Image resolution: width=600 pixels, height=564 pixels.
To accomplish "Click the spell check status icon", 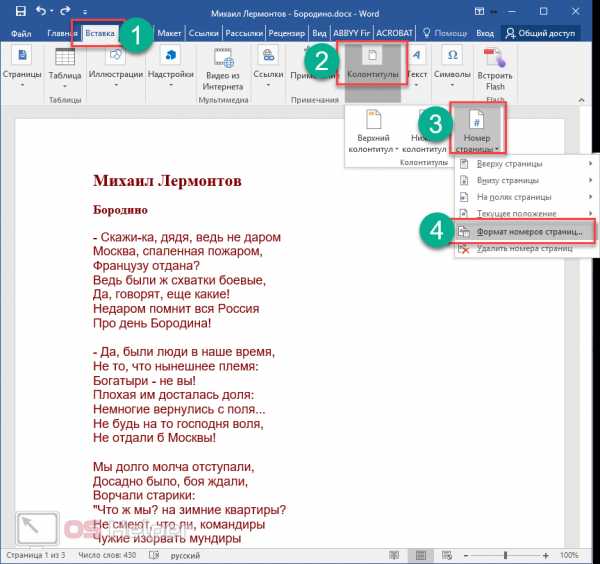I will [x=154, y=555].
